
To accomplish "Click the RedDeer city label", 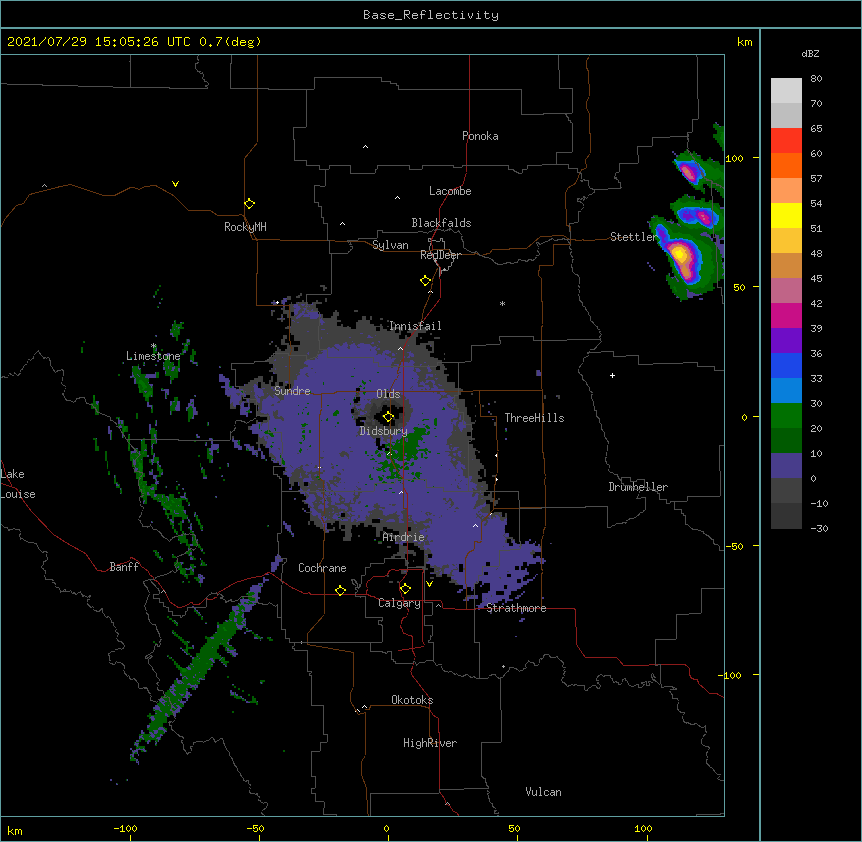I will point(440,255).
